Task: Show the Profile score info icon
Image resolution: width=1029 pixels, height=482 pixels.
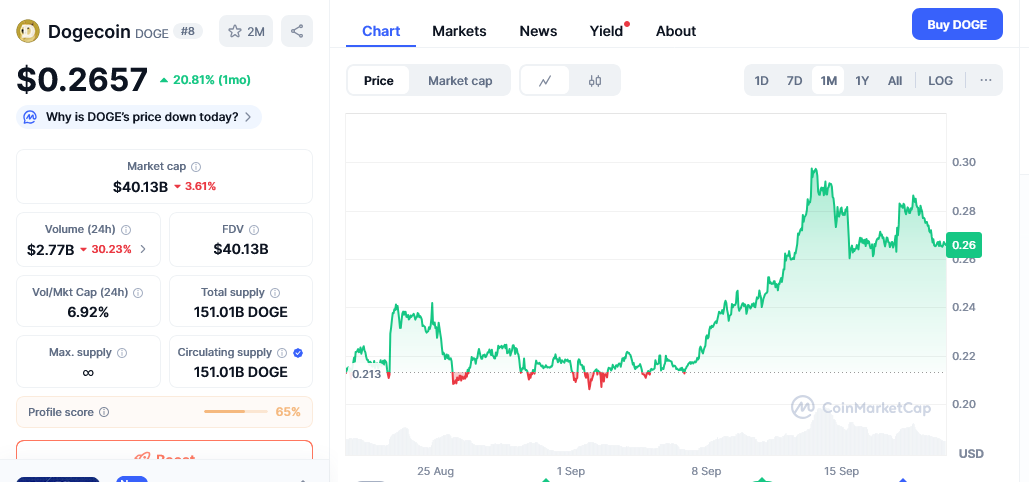Action: pyautogui.click(x=104, y=412)
